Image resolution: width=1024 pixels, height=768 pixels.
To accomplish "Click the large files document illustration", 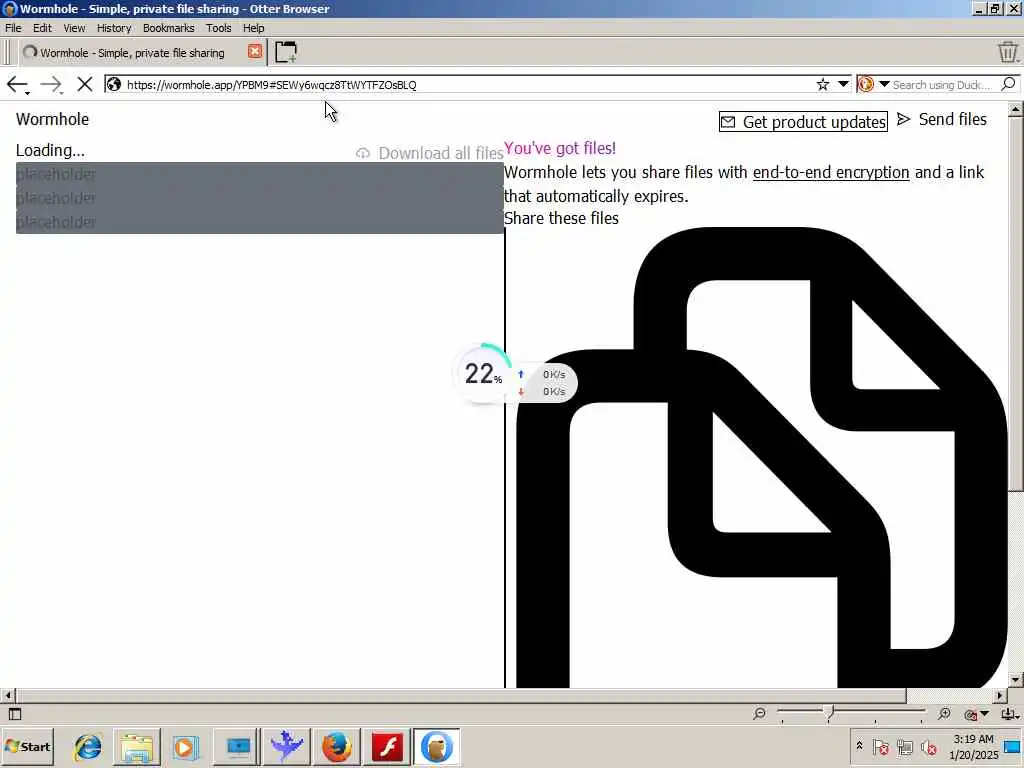I will (762, 457).
